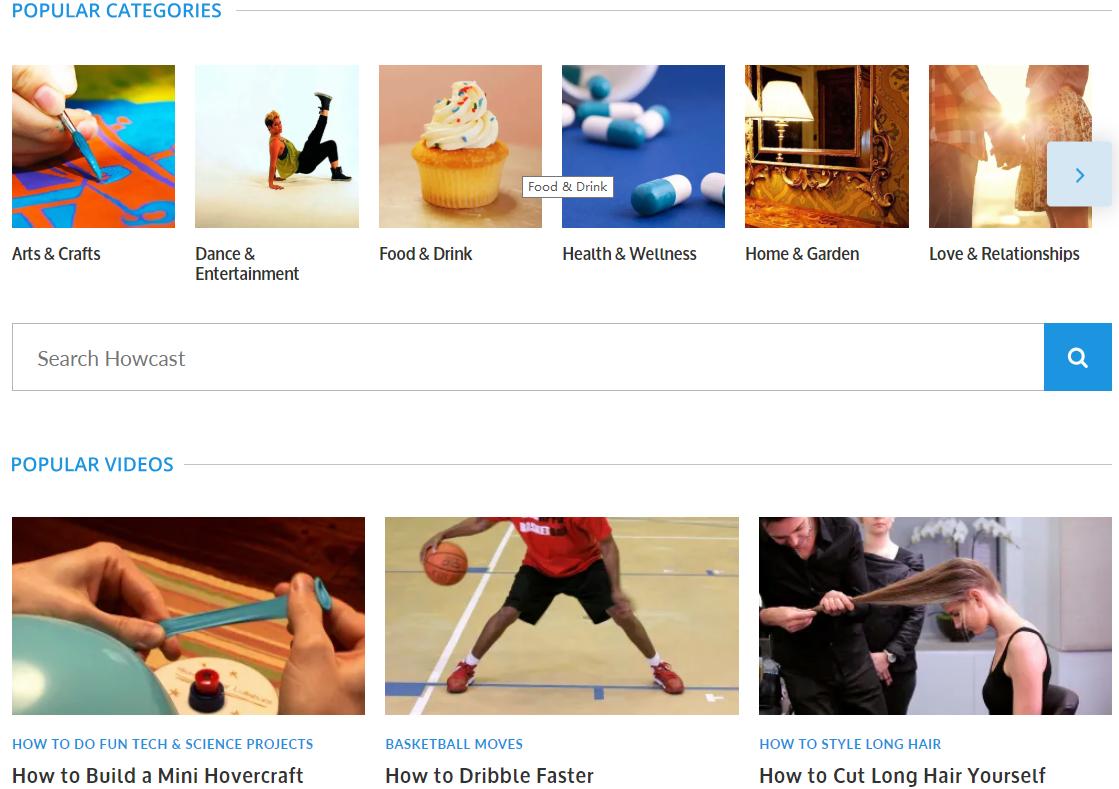Image resolution: width=1119 pixels, height=789 pixels.
Task: Open How to Do Fun Tech & Science Projects
Action: pos(163,744)
